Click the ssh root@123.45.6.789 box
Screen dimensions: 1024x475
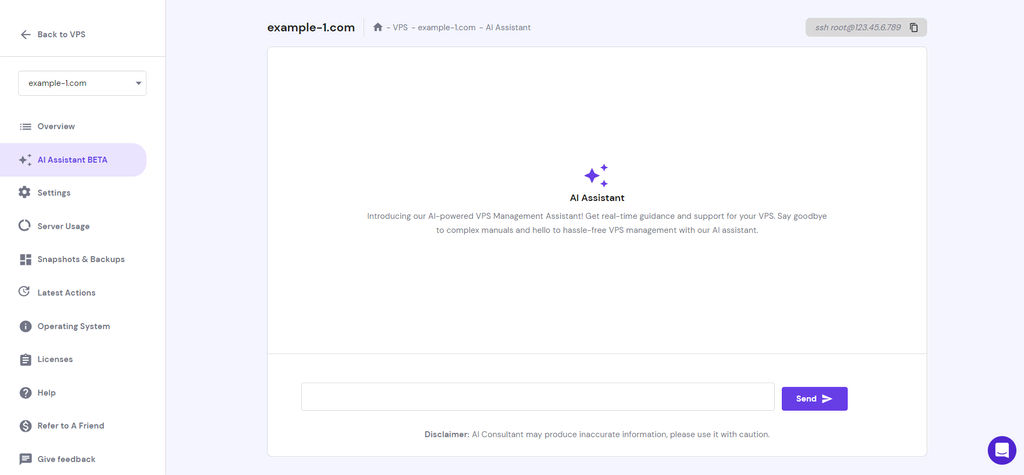point(866,27)
